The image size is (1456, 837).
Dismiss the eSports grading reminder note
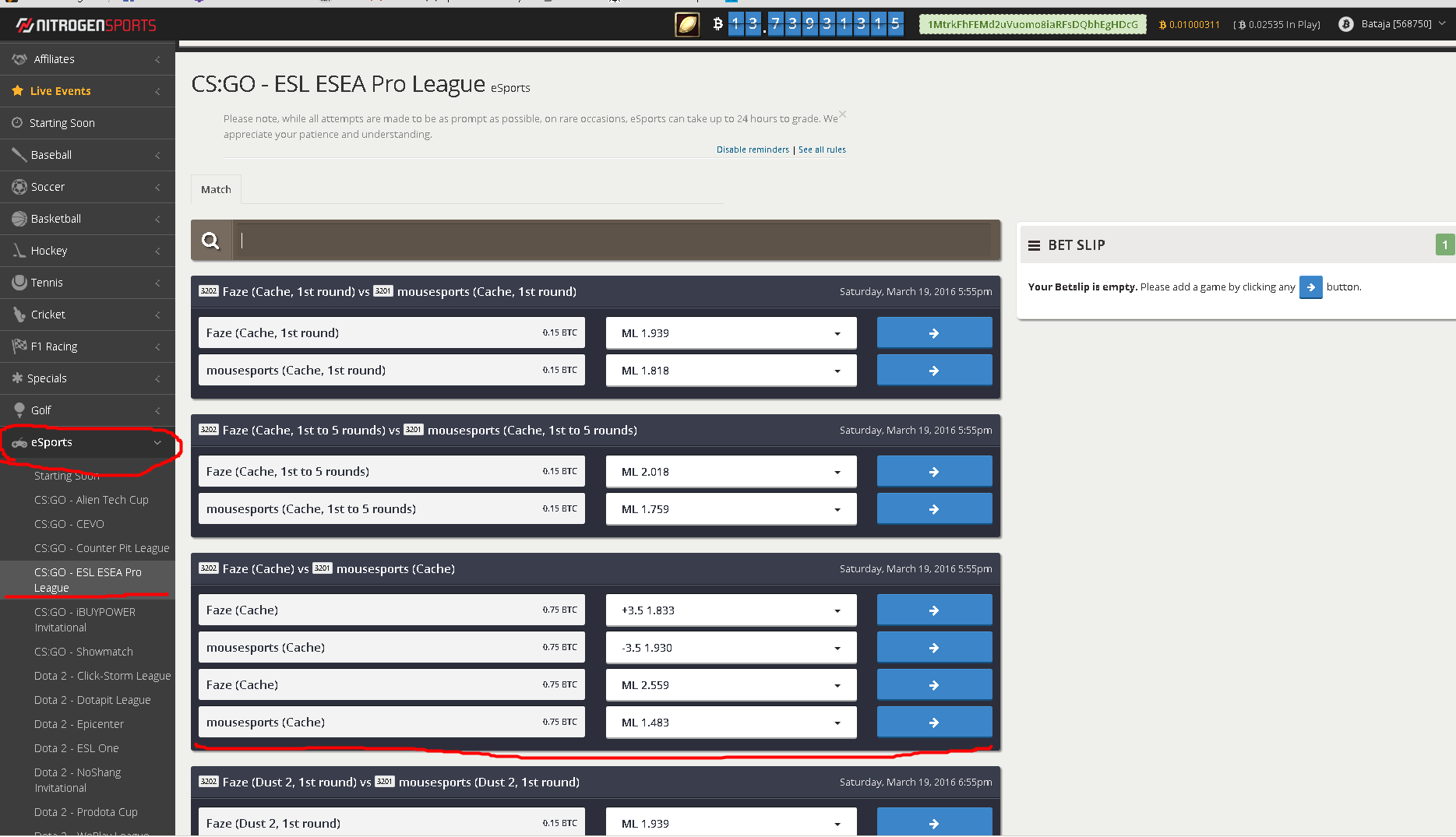point(842,114)
